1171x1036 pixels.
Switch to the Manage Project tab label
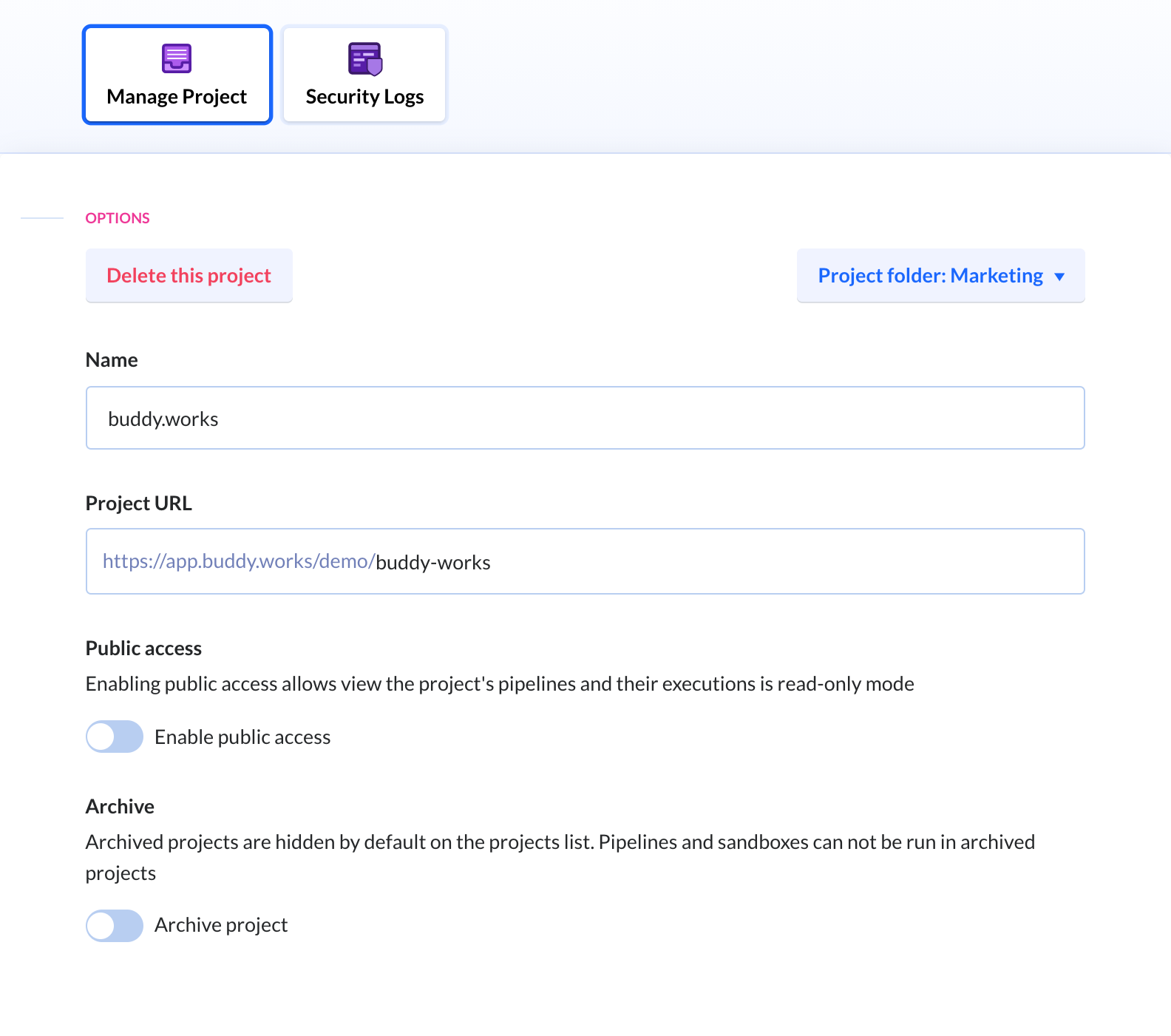(177, 97)
